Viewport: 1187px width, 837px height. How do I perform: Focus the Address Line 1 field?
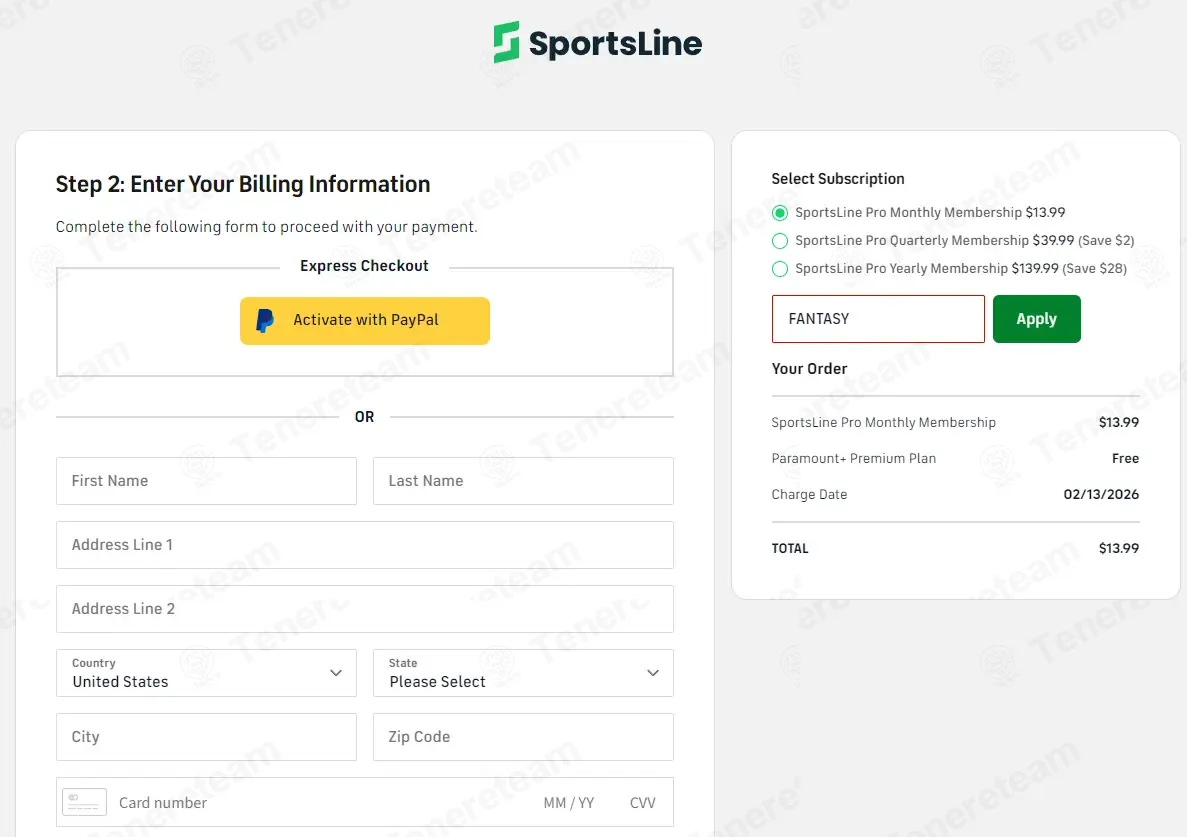pyautogui.click(x=365, y=545)
